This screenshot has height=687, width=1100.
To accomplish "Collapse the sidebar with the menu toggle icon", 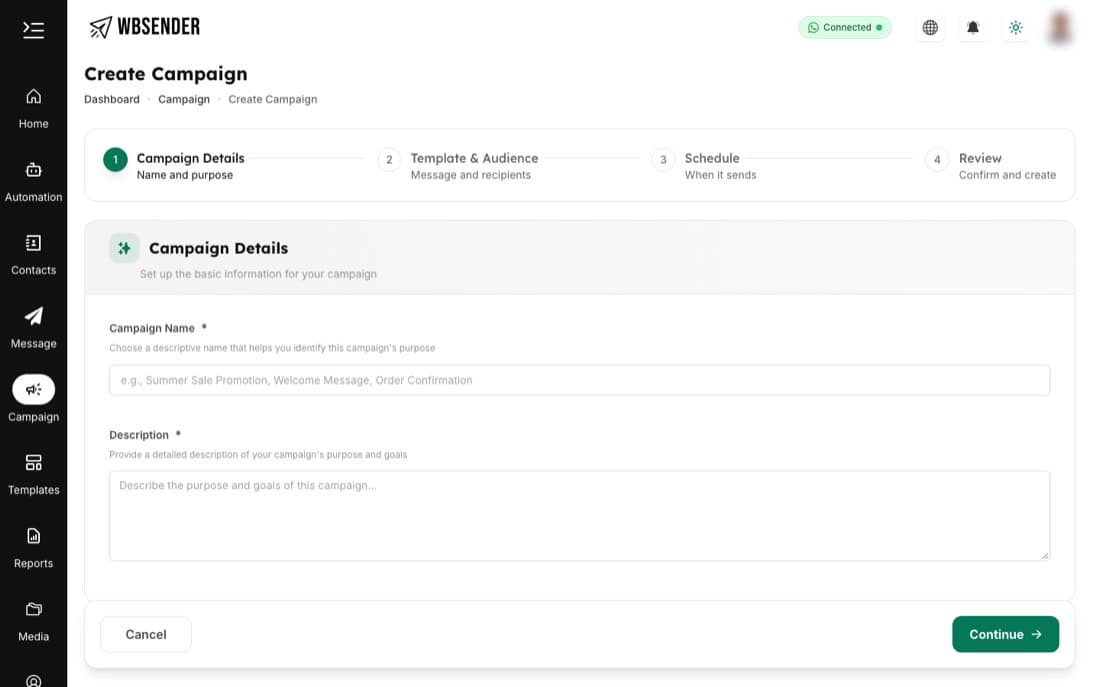I will click(33, 29).
